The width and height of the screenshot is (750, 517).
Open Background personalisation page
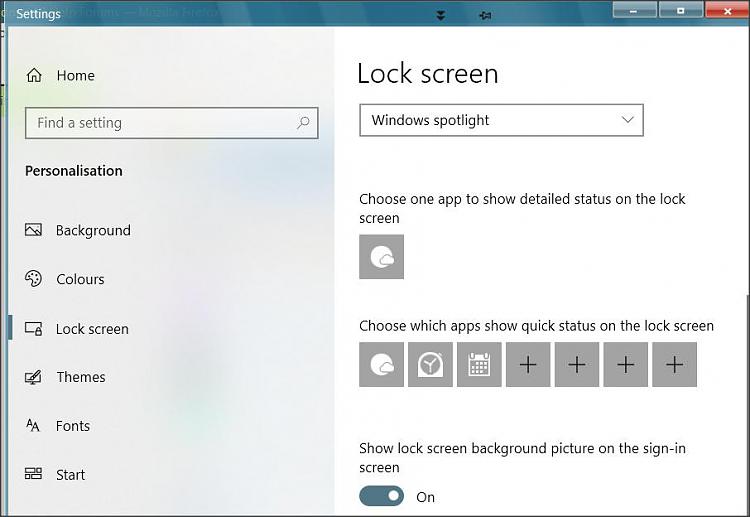[x=93, y=231]
